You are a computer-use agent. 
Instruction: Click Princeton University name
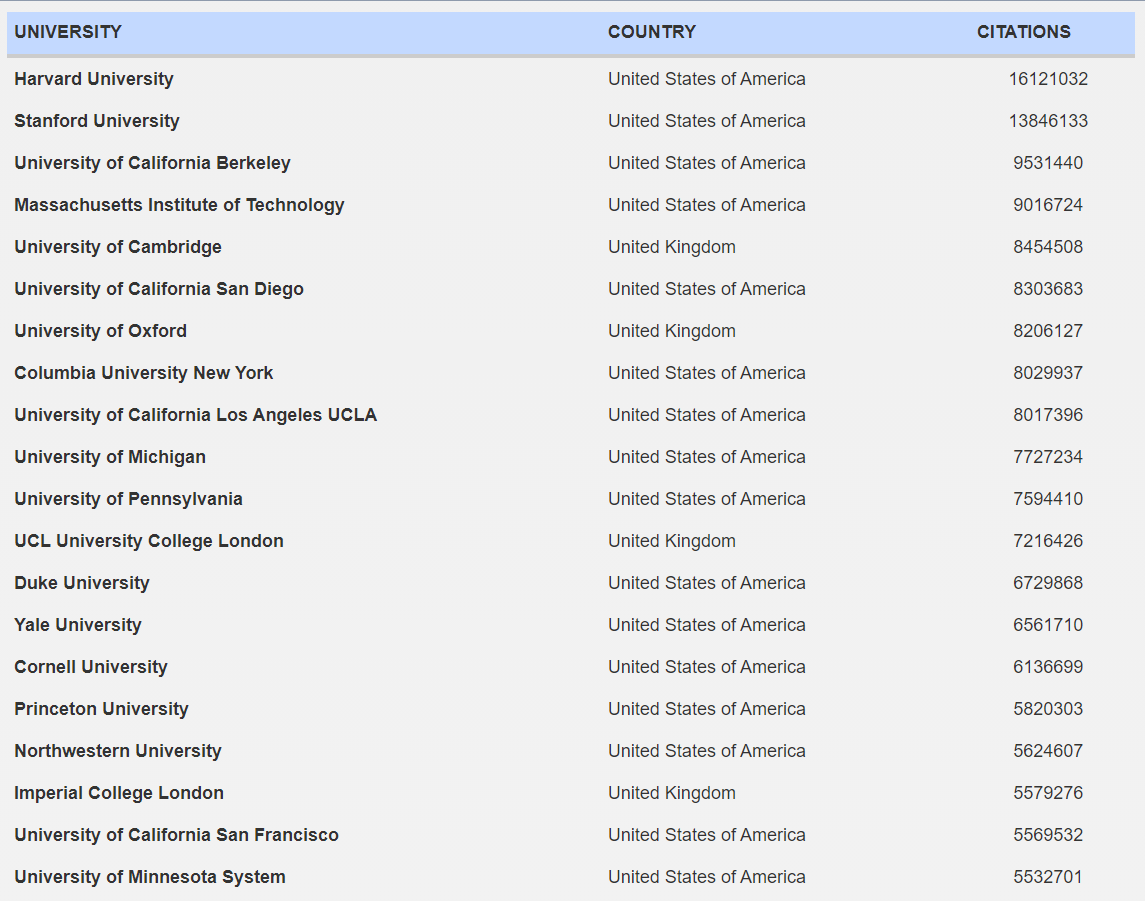[x=101, y=709]
